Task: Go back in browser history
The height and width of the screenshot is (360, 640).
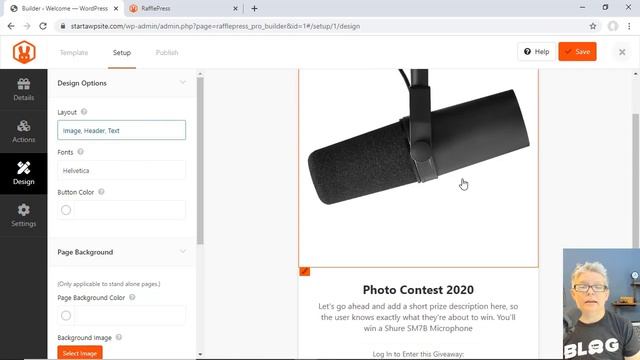Action: pos(11,26)
